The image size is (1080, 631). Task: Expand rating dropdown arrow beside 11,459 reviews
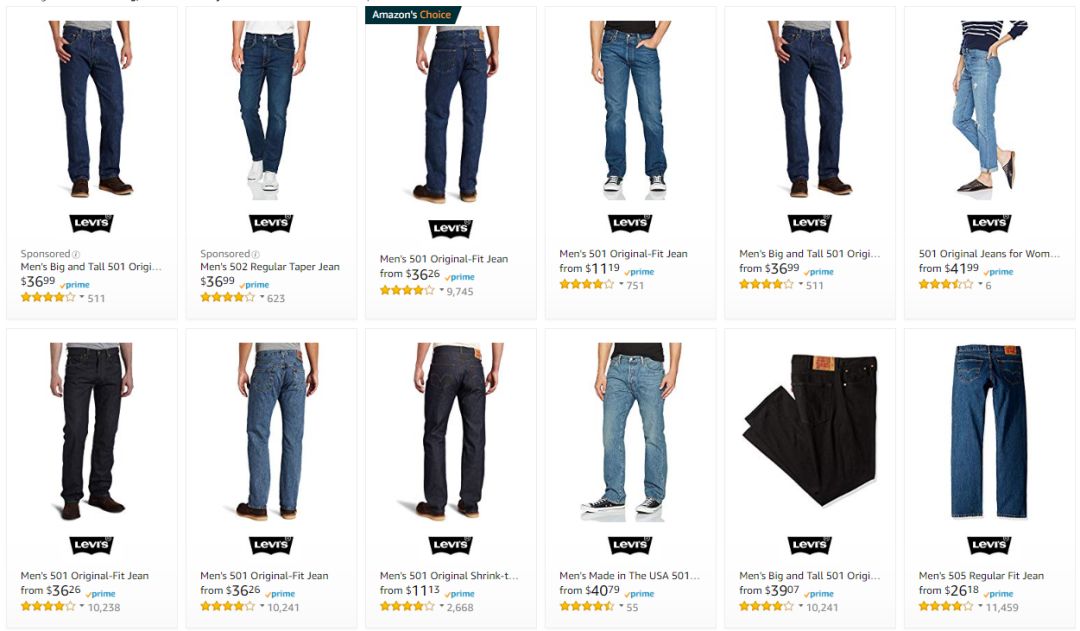981,606
